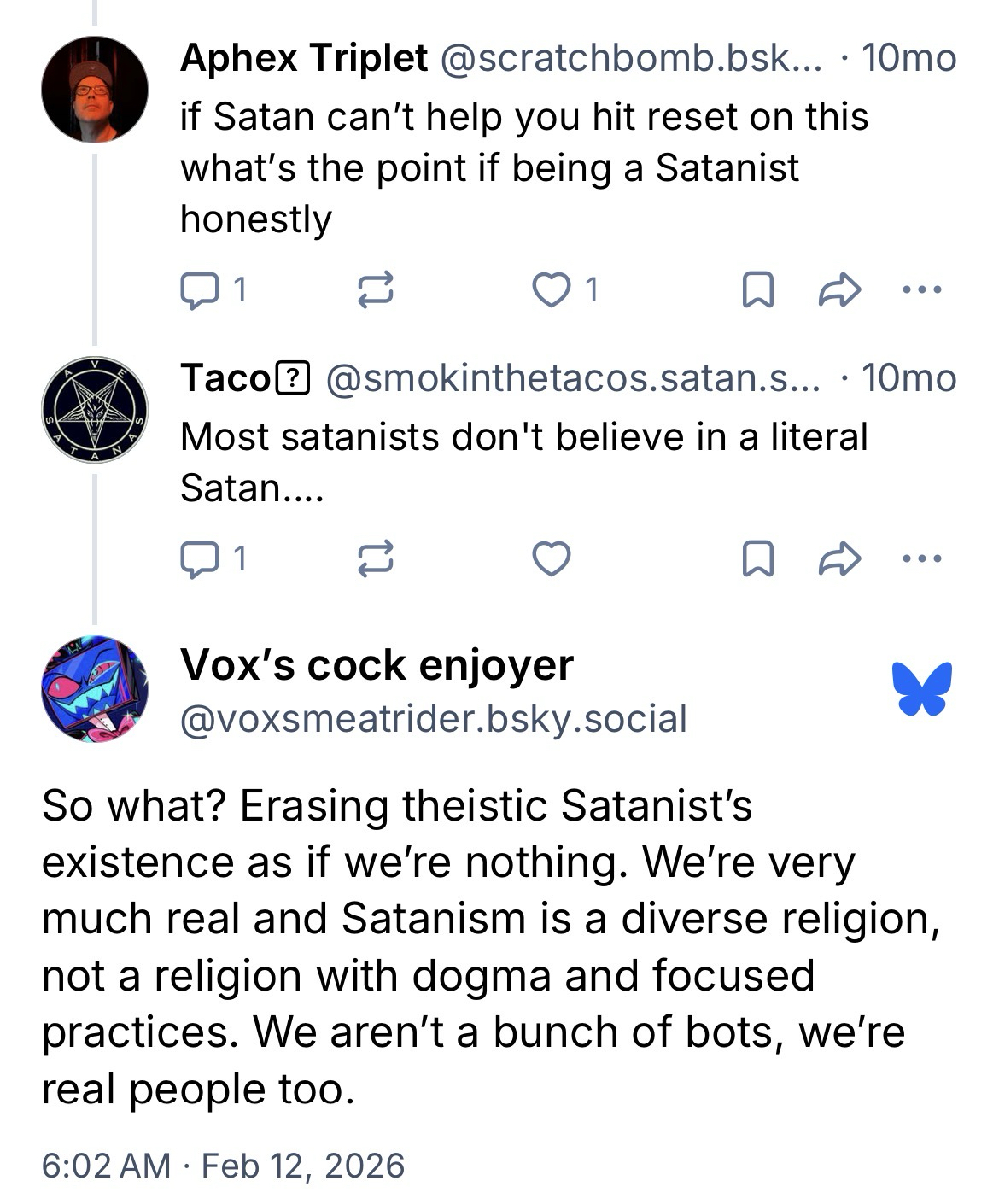Bookmark Aphex Triplet's post
999x1204 pixels.
tap(757, 290)
